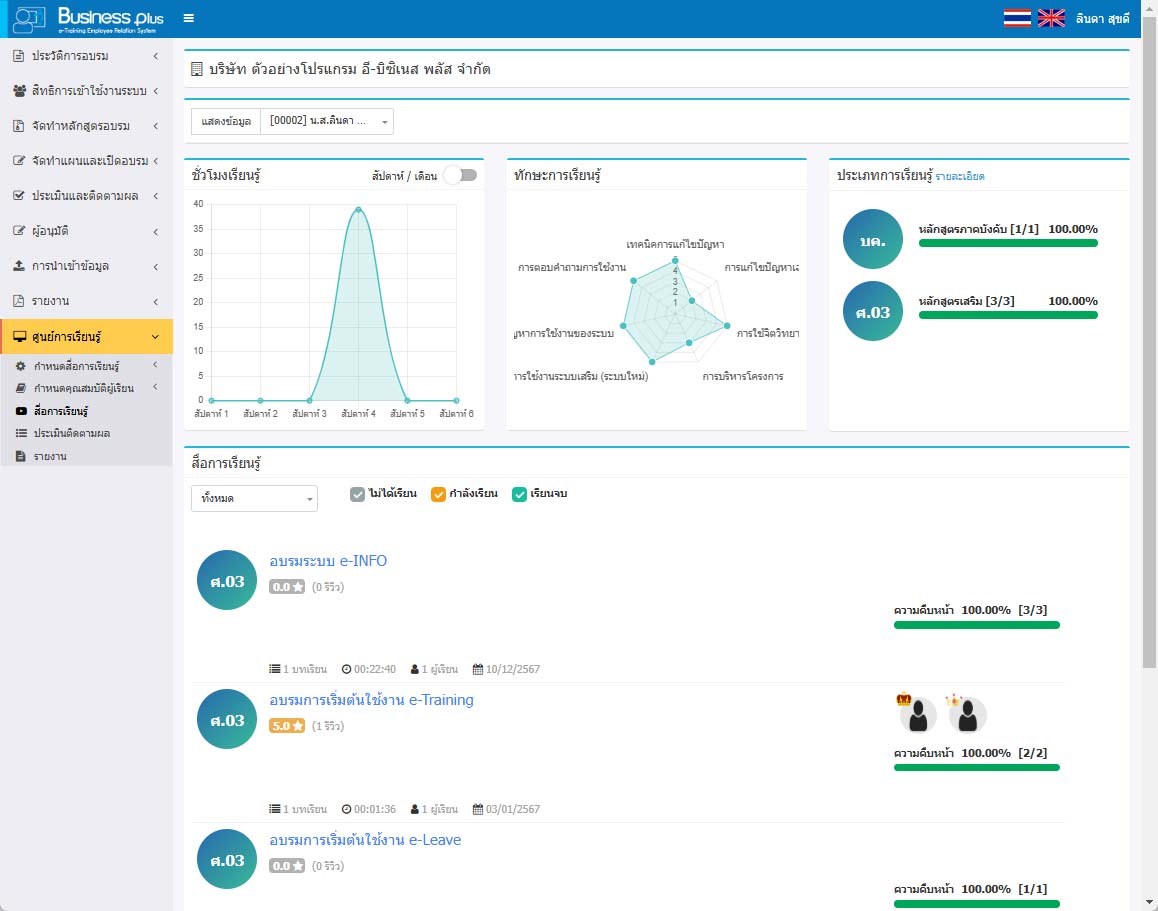Click the การใช้จิตวิทยา radar chart point

click(x=727, y=326)
